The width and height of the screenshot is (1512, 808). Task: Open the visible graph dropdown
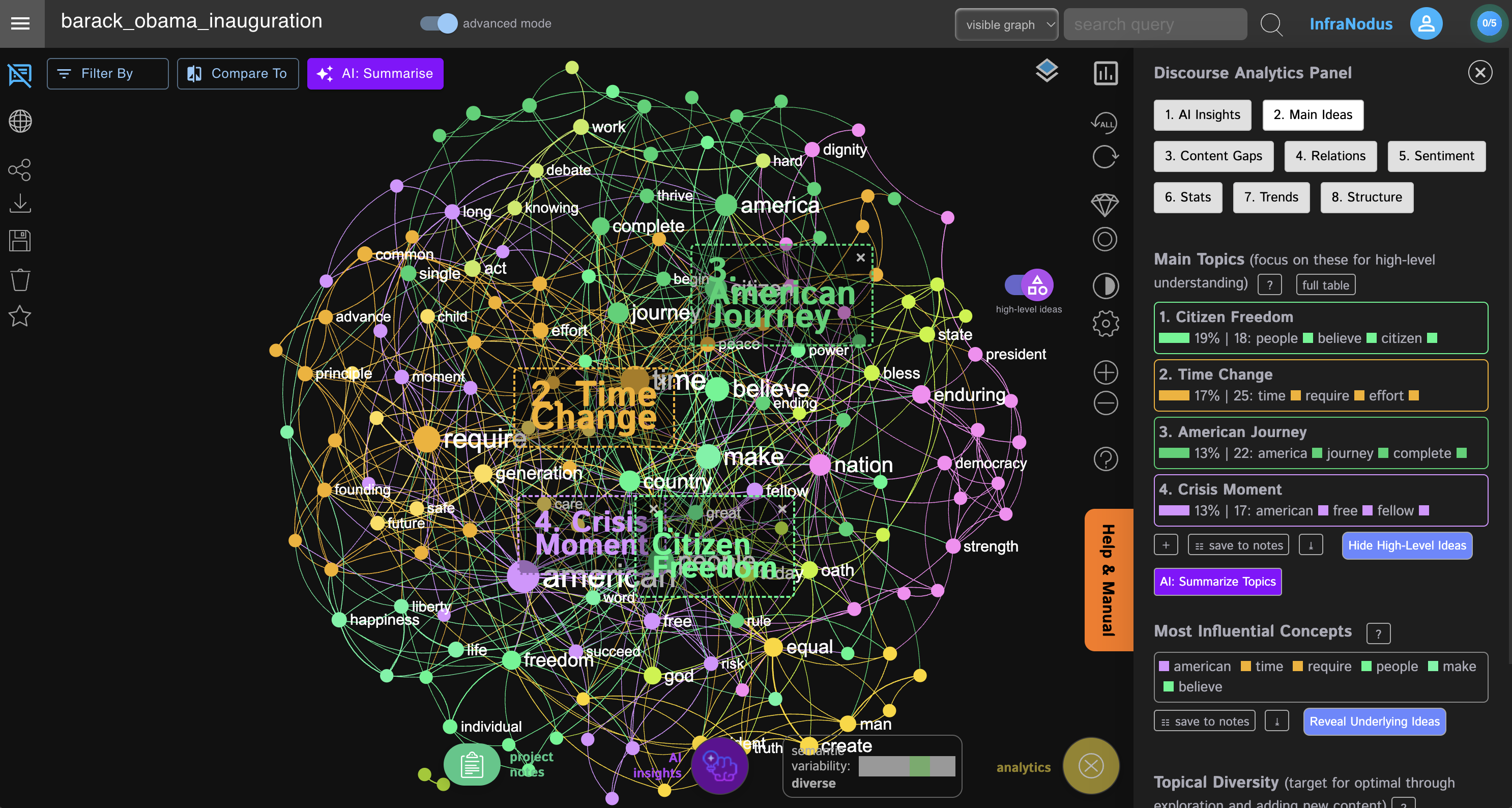pyautogui.click(x=1006, y=24)
